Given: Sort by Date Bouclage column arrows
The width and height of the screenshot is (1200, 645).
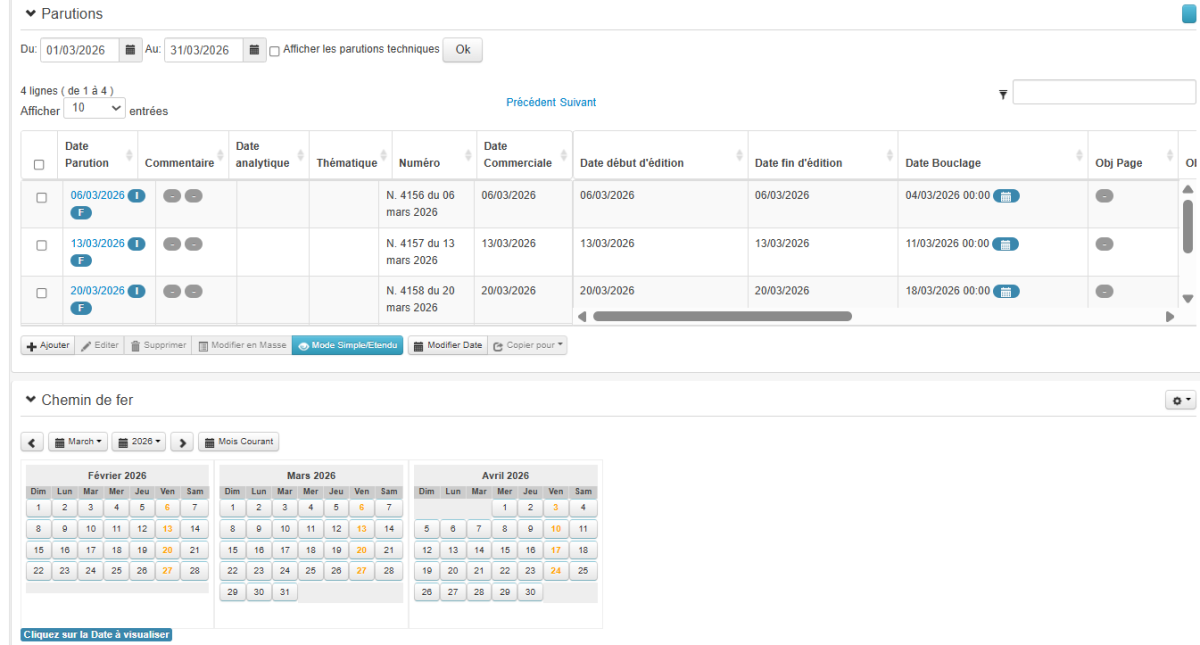Looking at the screenshot, I should coord(1080,155).
